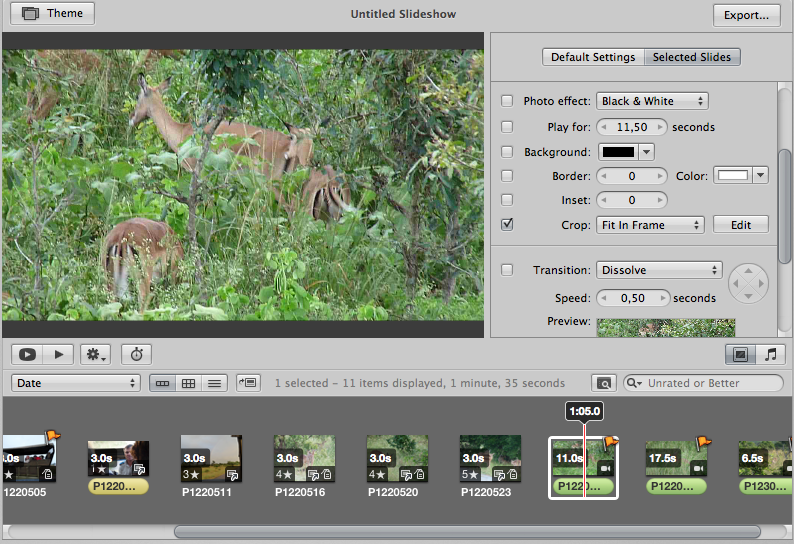The image size is (794, 544).
Task: Uncheck the Crop checkbox
Action: [x=507, y=225]
